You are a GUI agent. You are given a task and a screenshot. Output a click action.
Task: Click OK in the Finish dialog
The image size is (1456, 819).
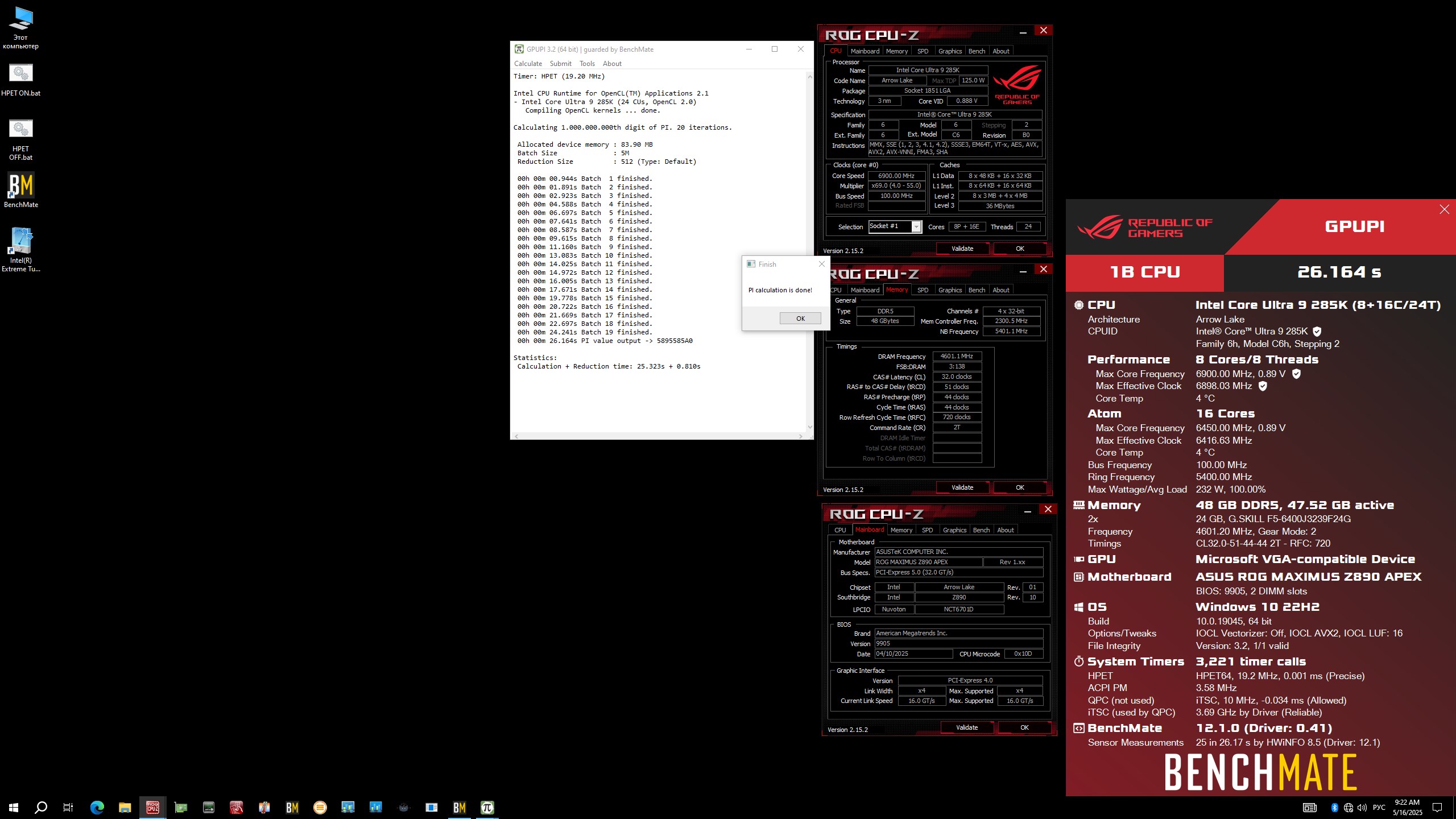point(800,318)
